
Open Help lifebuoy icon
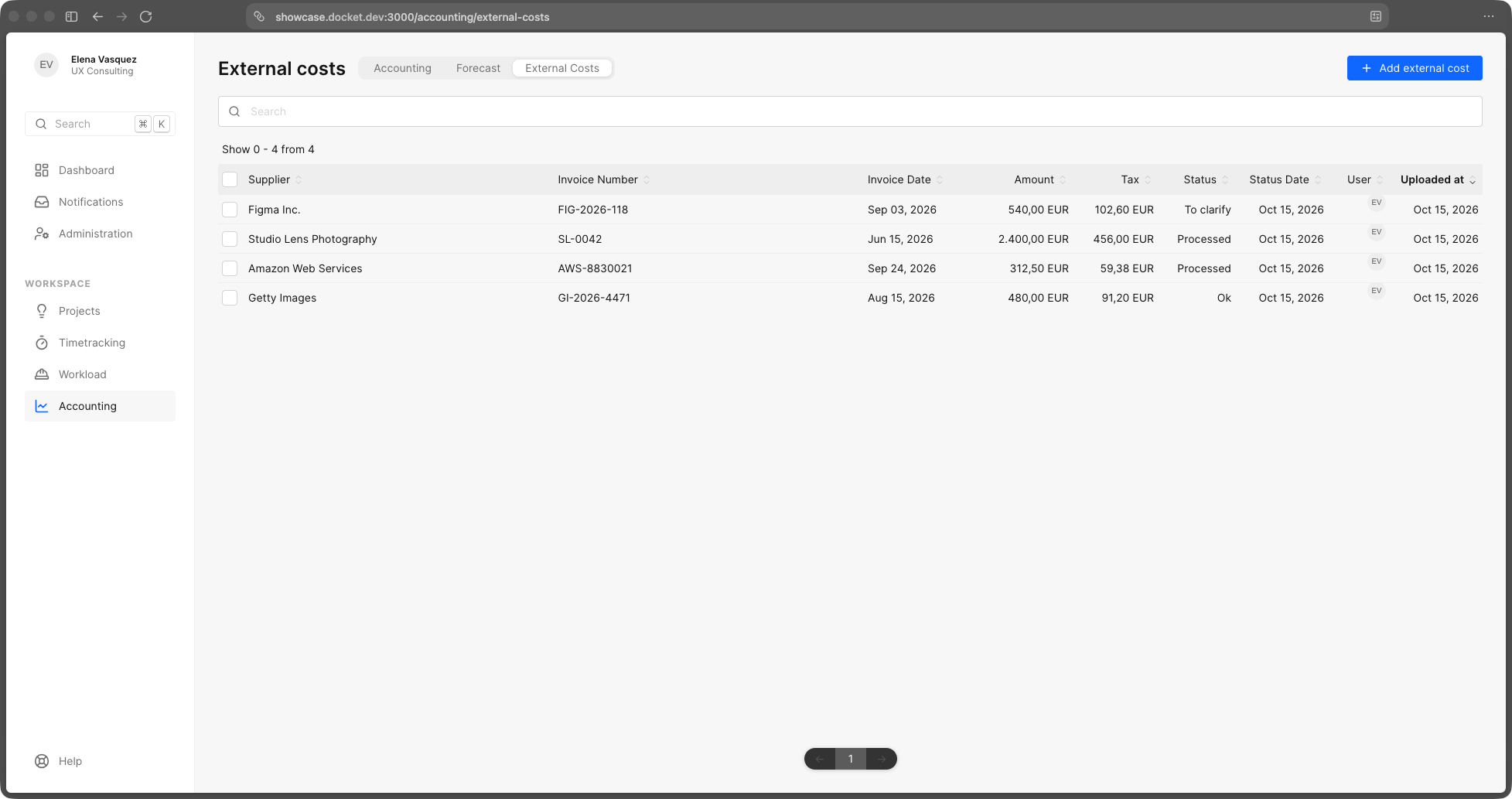(42, 761)
